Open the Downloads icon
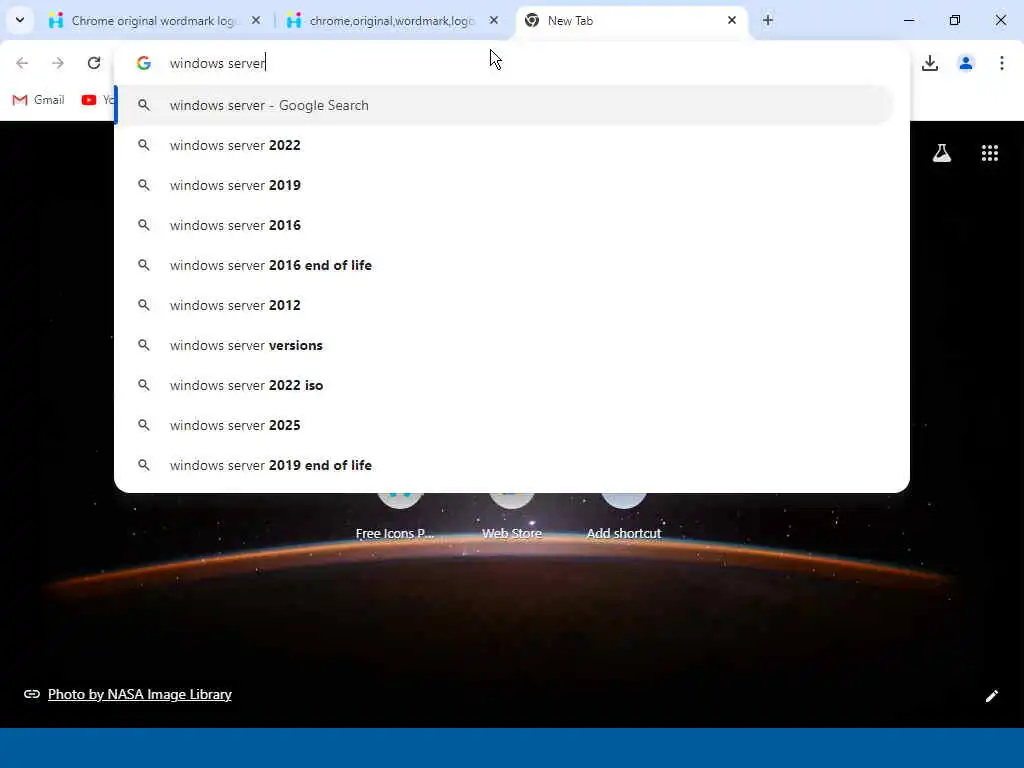Viewport: 1024px width, 768px height. (x=930, y=63)
